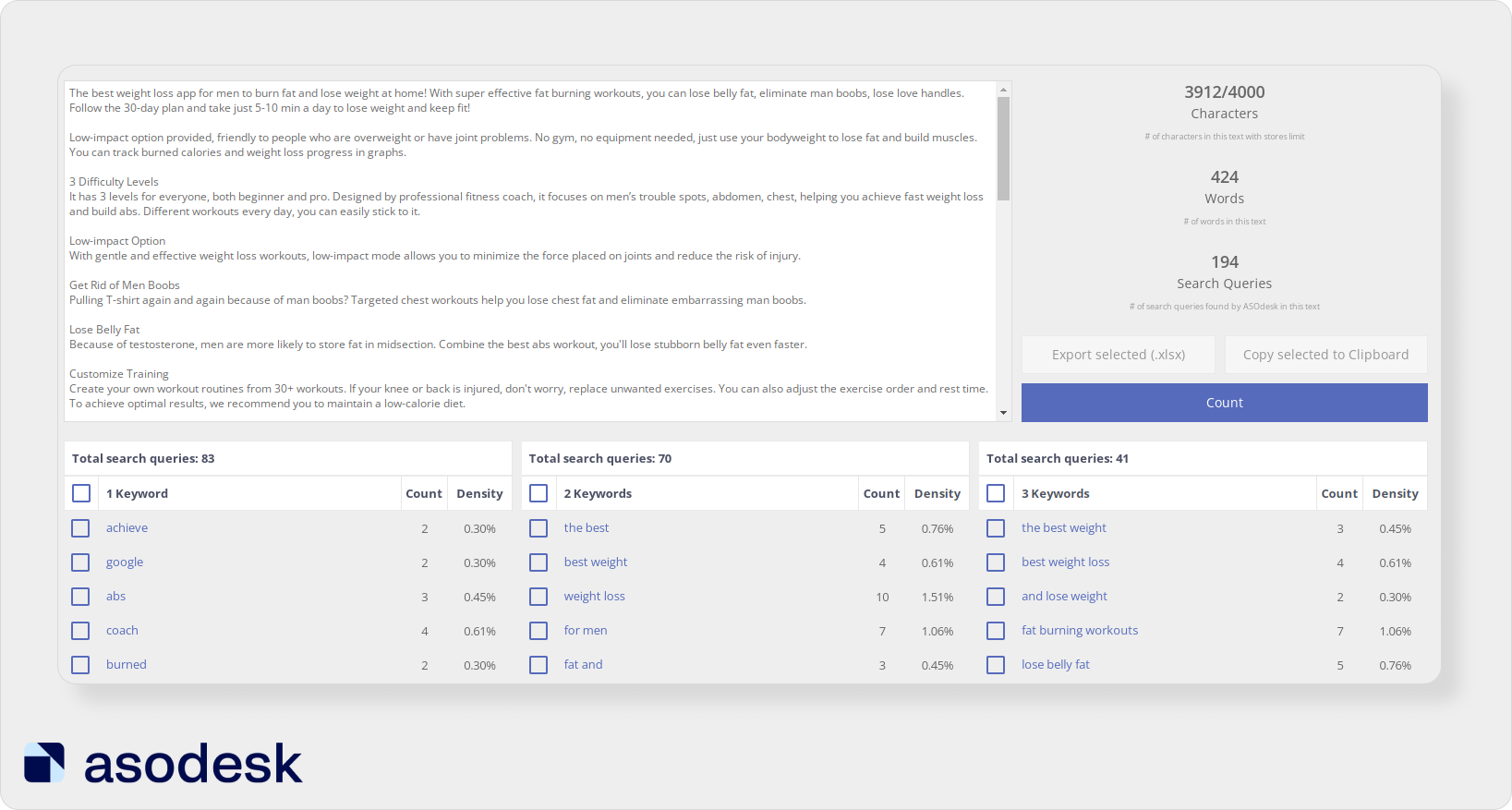Select all in the 2 Keywords column

[538, 493]
